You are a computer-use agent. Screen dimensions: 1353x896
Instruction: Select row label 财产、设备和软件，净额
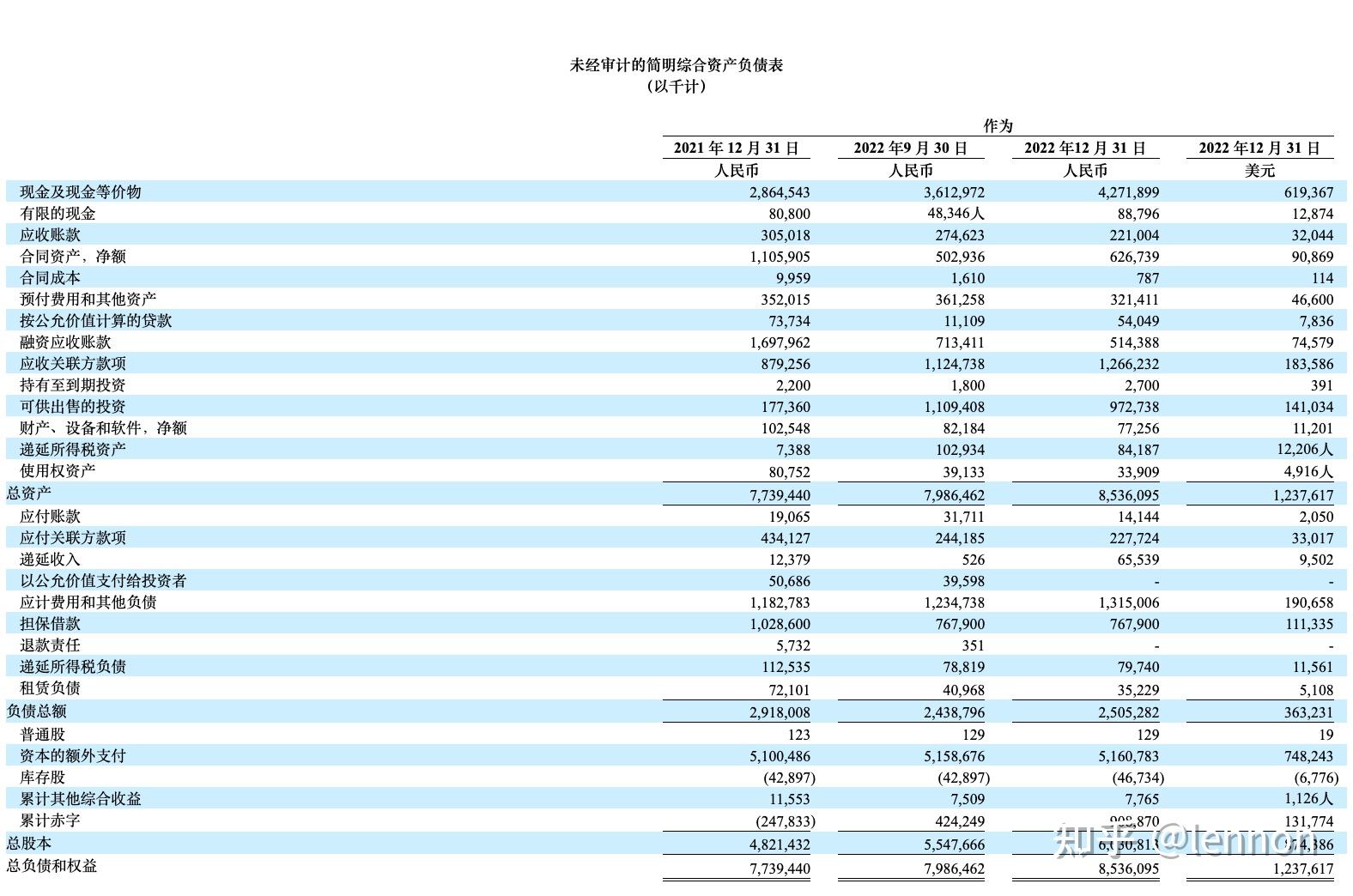pyautogui.click(x=104, y=427)
